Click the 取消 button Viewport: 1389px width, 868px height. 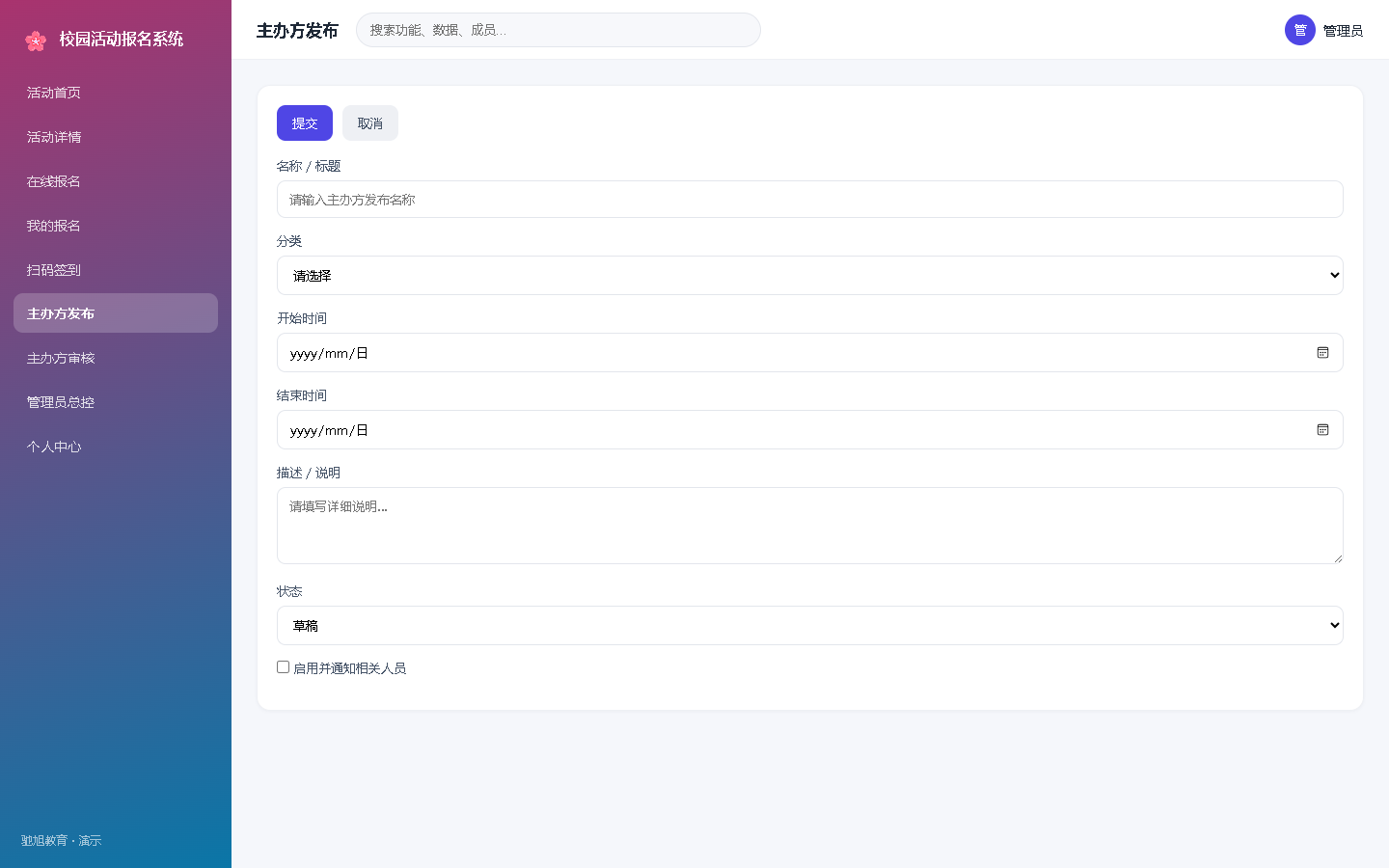(x=370, y=123)
